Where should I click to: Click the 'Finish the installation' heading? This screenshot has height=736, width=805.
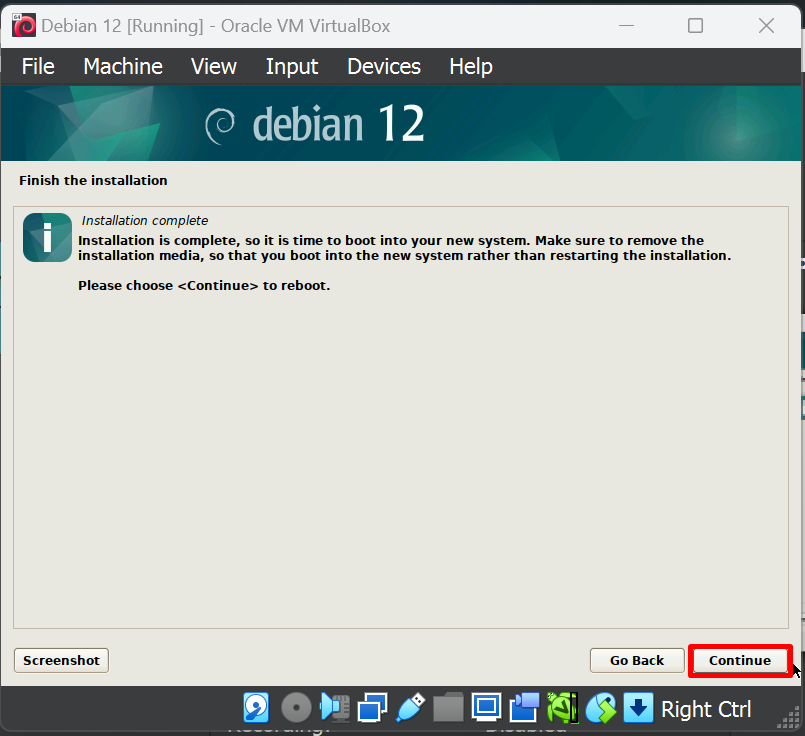(93, 181)
